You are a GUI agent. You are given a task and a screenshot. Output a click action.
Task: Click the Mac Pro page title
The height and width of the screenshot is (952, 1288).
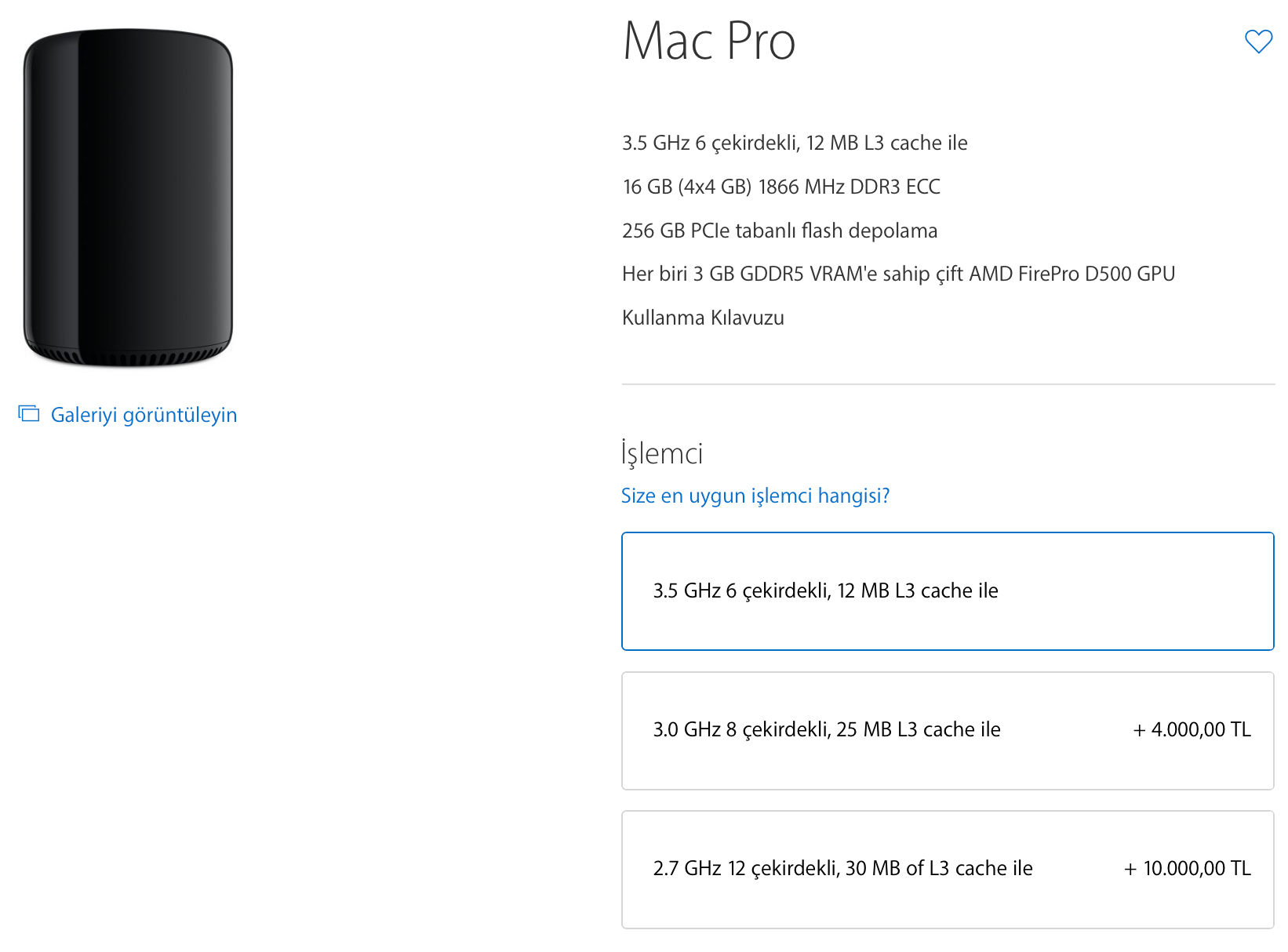[708, 41]
